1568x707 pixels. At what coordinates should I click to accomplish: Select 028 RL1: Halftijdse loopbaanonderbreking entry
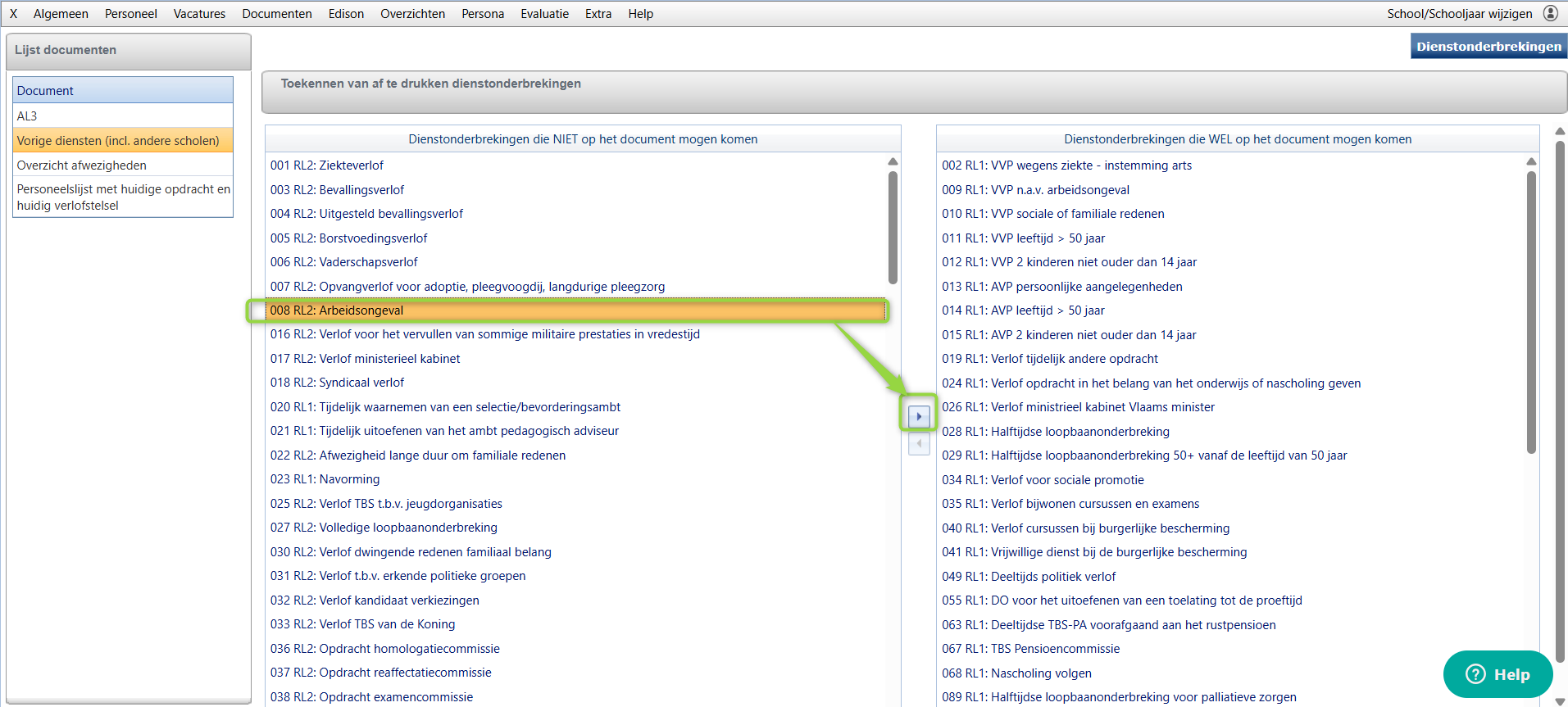(1056, 432)
